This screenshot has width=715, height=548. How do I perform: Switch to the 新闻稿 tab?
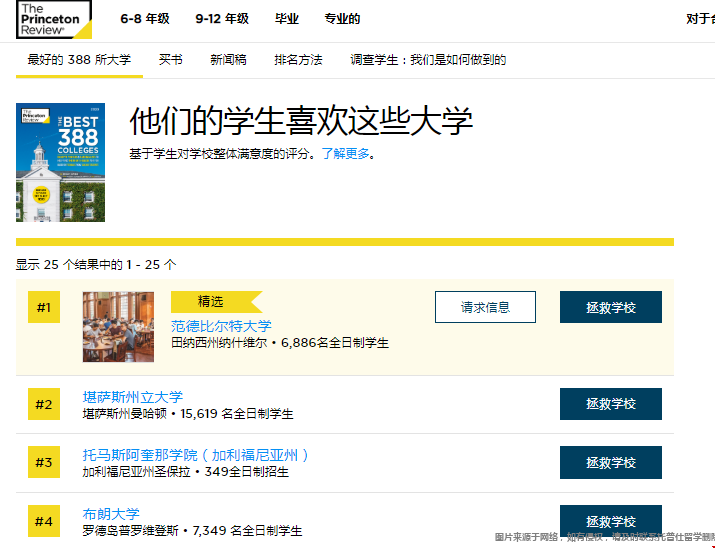tap(228, 60)
